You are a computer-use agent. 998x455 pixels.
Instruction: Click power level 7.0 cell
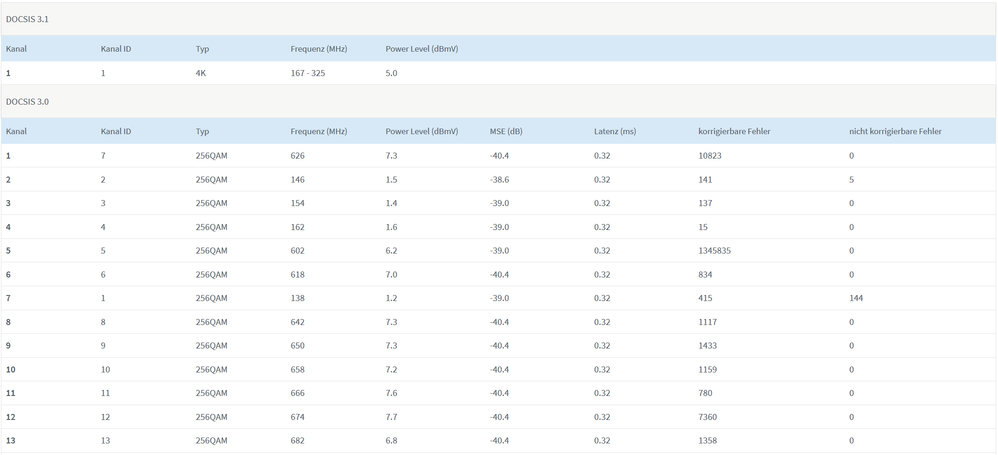click(391, 275)
